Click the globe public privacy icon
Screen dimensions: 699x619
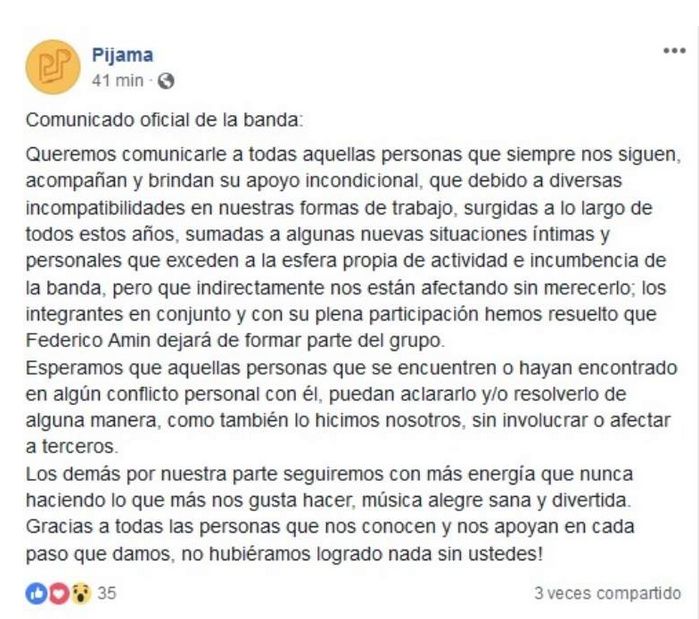(x=166, y=81)
